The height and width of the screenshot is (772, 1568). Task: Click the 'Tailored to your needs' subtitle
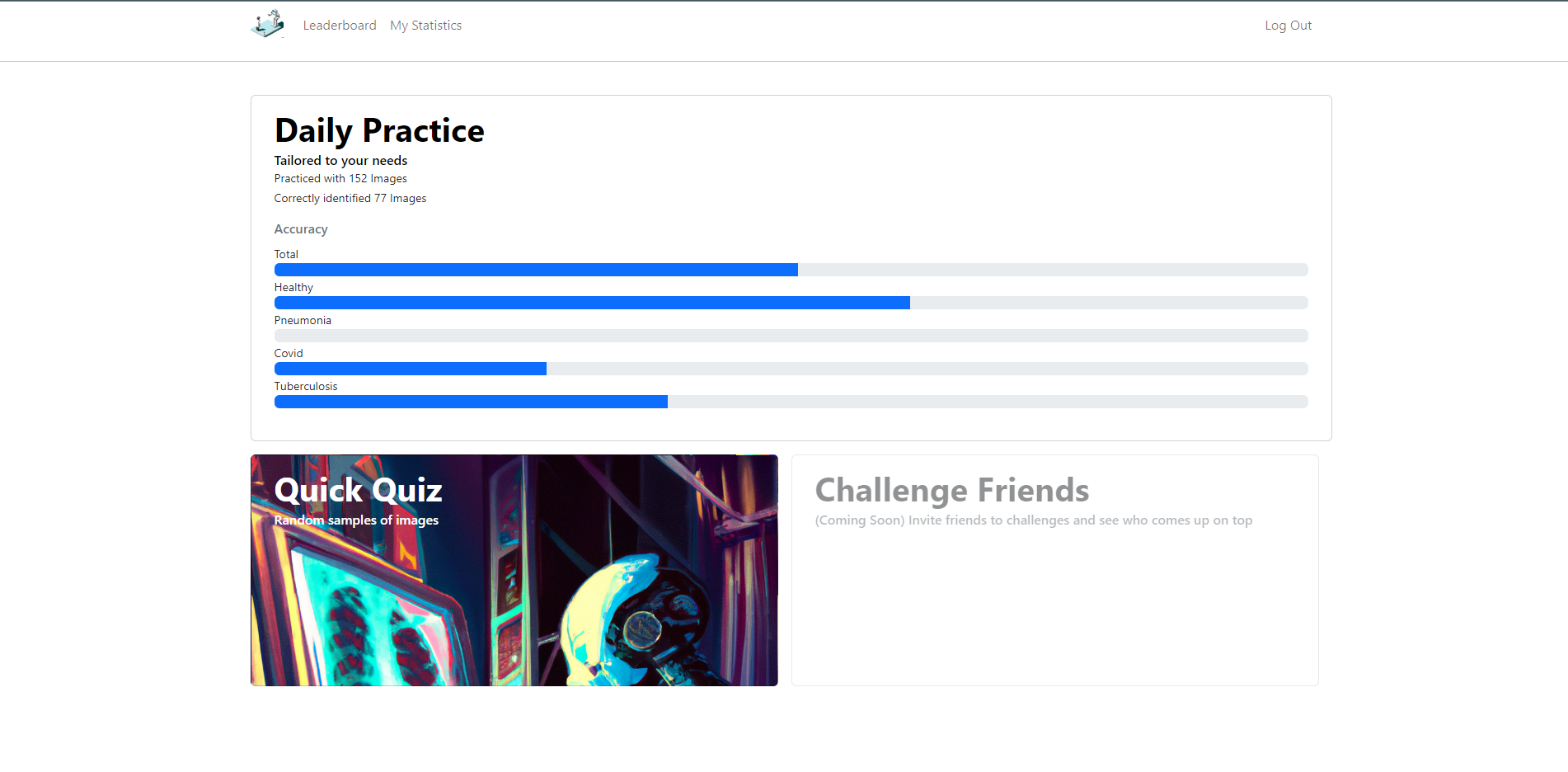[340, 161]
